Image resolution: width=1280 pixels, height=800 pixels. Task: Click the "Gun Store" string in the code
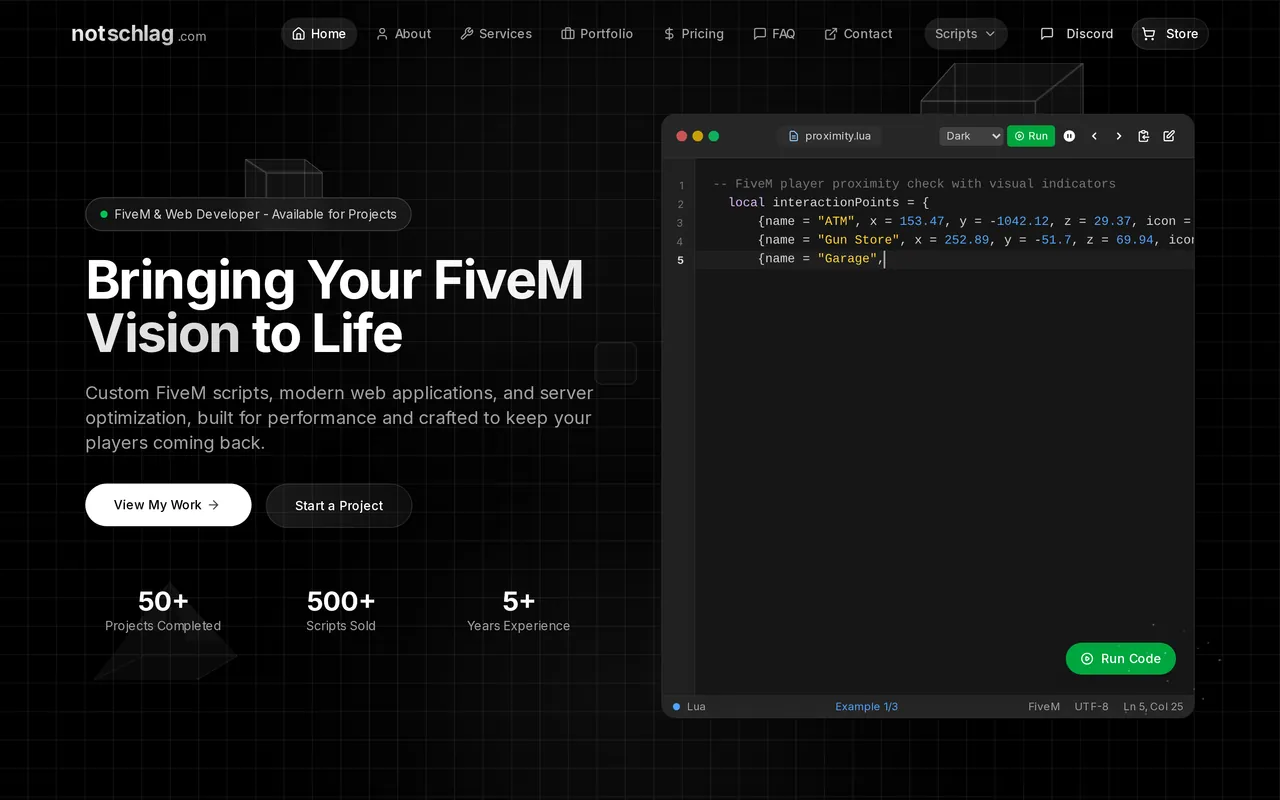[858, 240]
